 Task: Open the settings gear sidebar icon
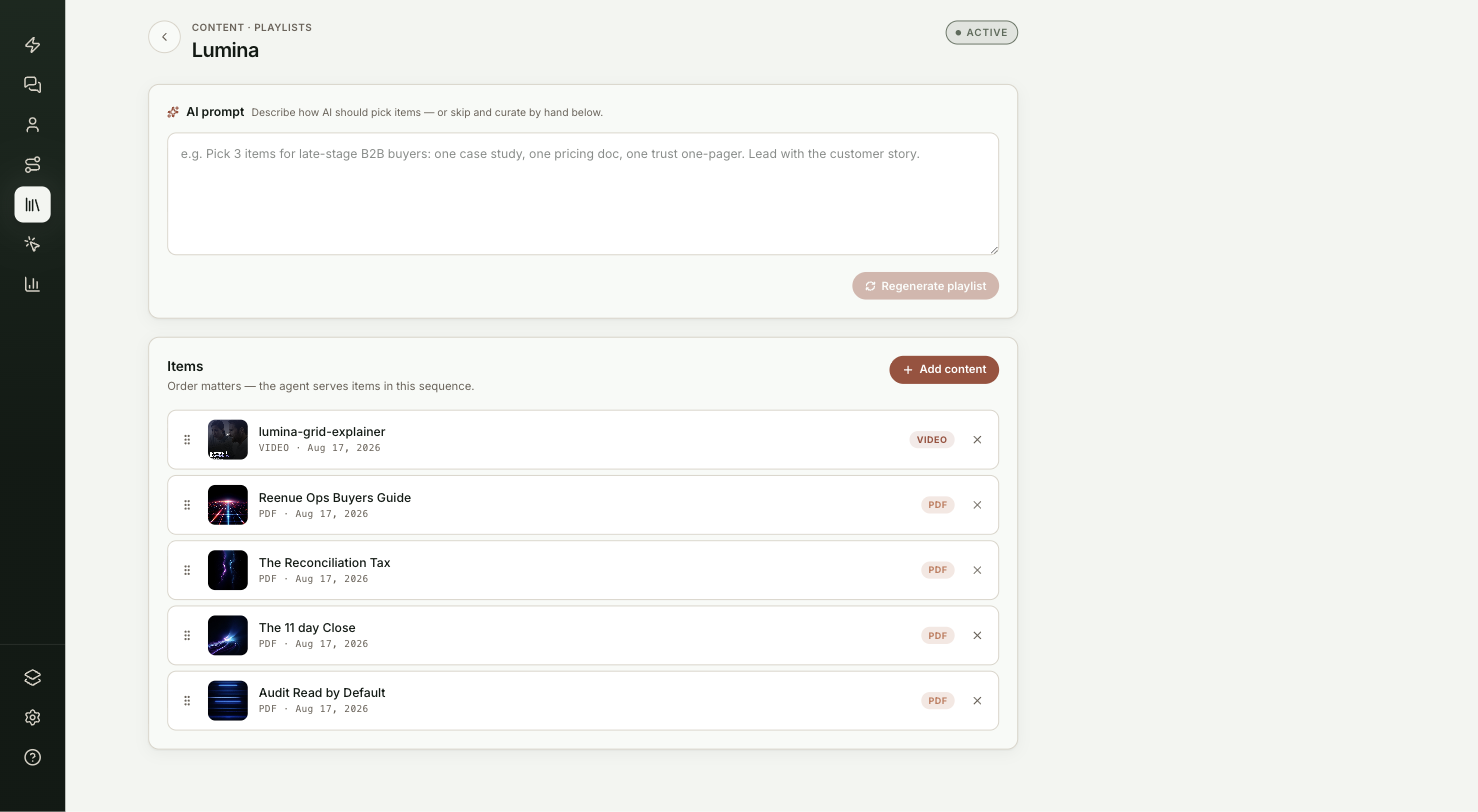click(x=32, y=718)
